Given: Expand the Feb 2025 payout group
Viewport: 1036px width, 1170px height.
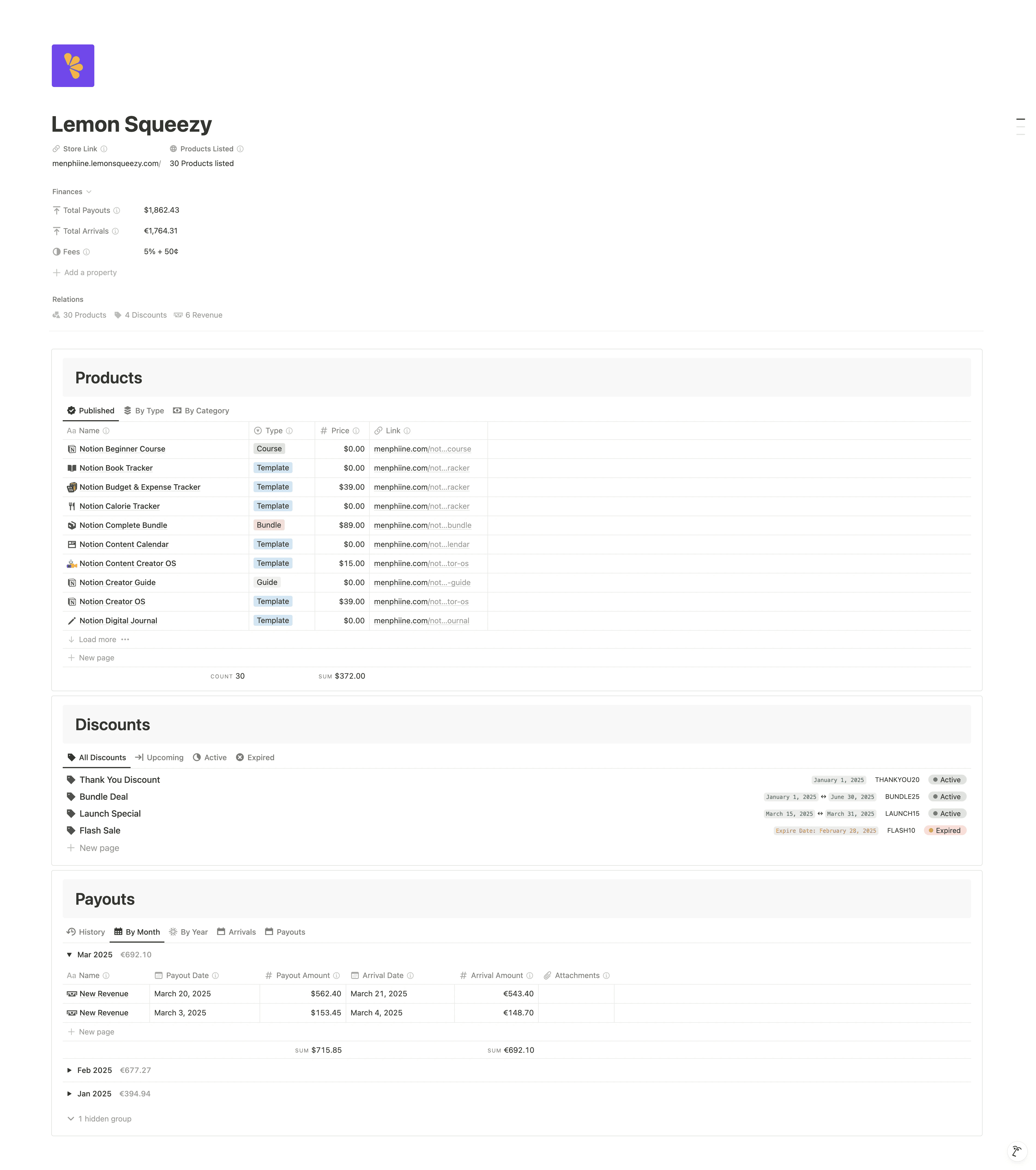Looking at the screenshot, I should [x=69, y=1070].
